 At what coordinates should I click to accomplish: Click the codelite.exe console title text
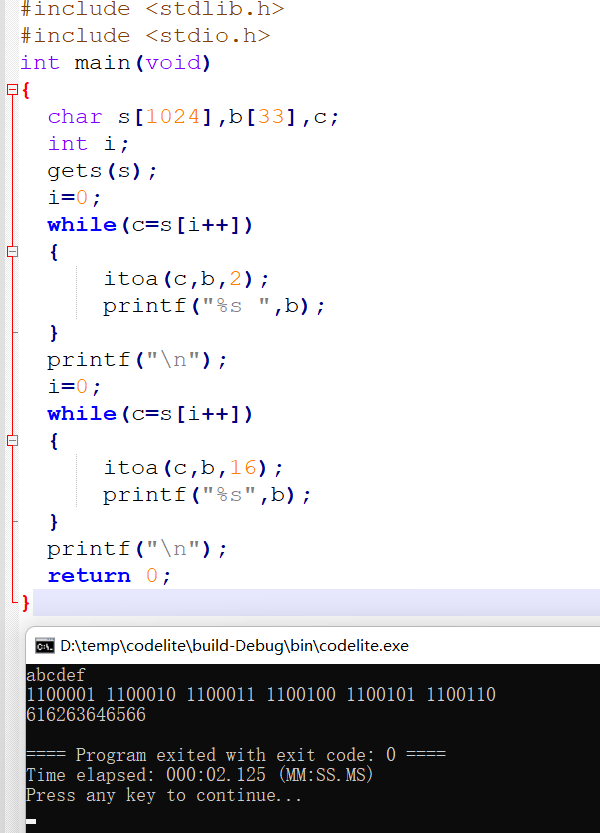[234, 646]
